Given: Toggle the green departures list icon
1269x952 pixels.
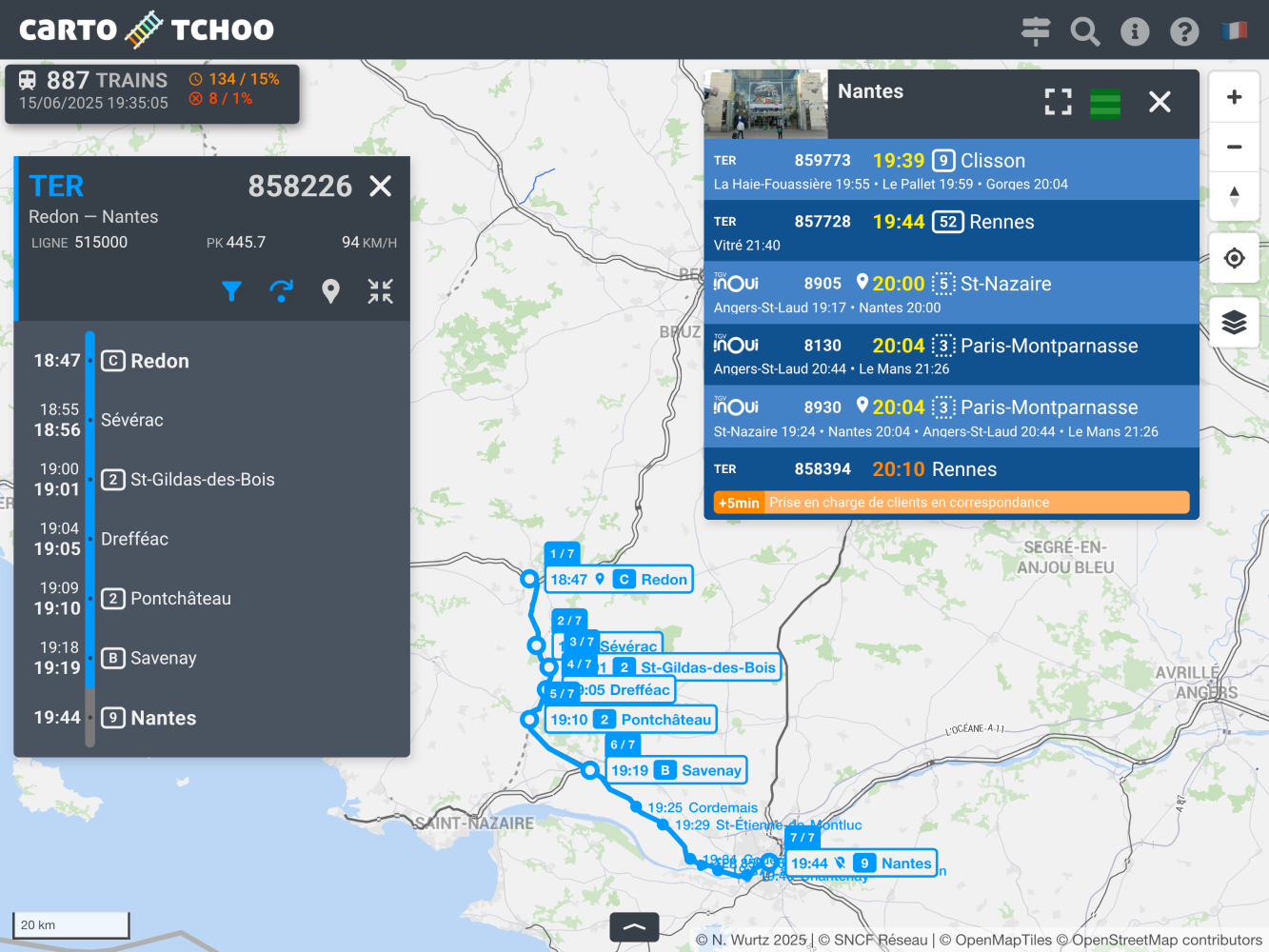Looking at the screenshot, I should [x=1104, y=103].
